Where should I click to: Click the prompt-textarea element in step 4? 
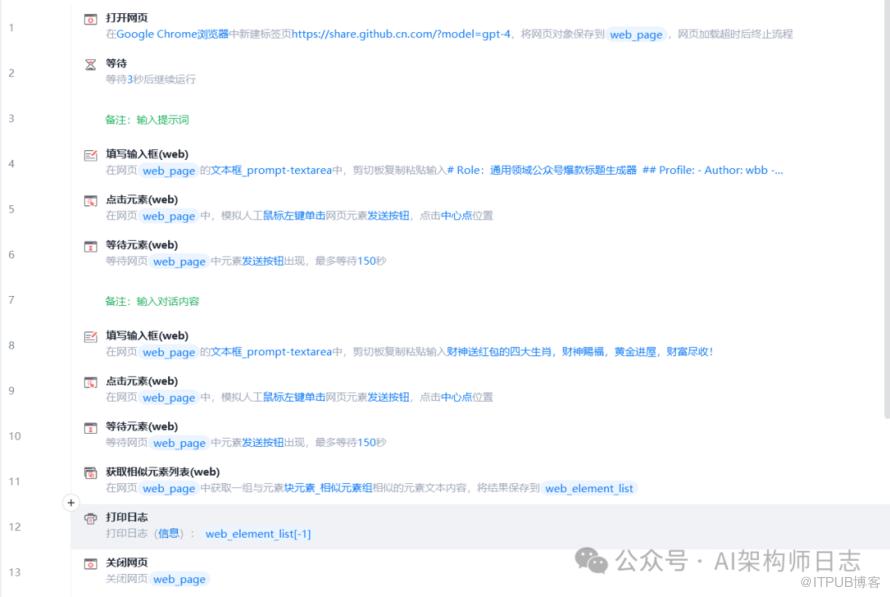tap(271, 170)
